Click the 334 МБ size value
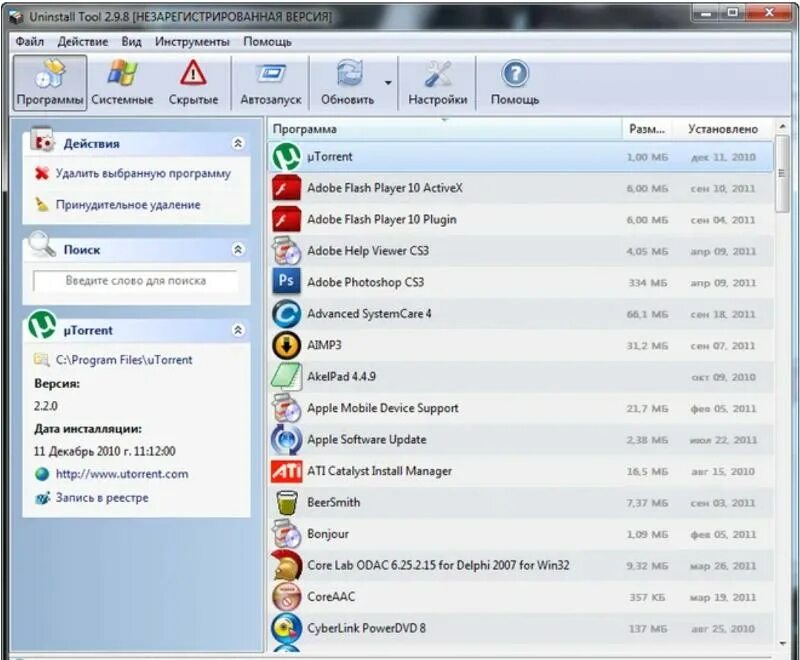The width and height of the screenshot is (800, 660). pyautogui.click(x=647, y=283)
